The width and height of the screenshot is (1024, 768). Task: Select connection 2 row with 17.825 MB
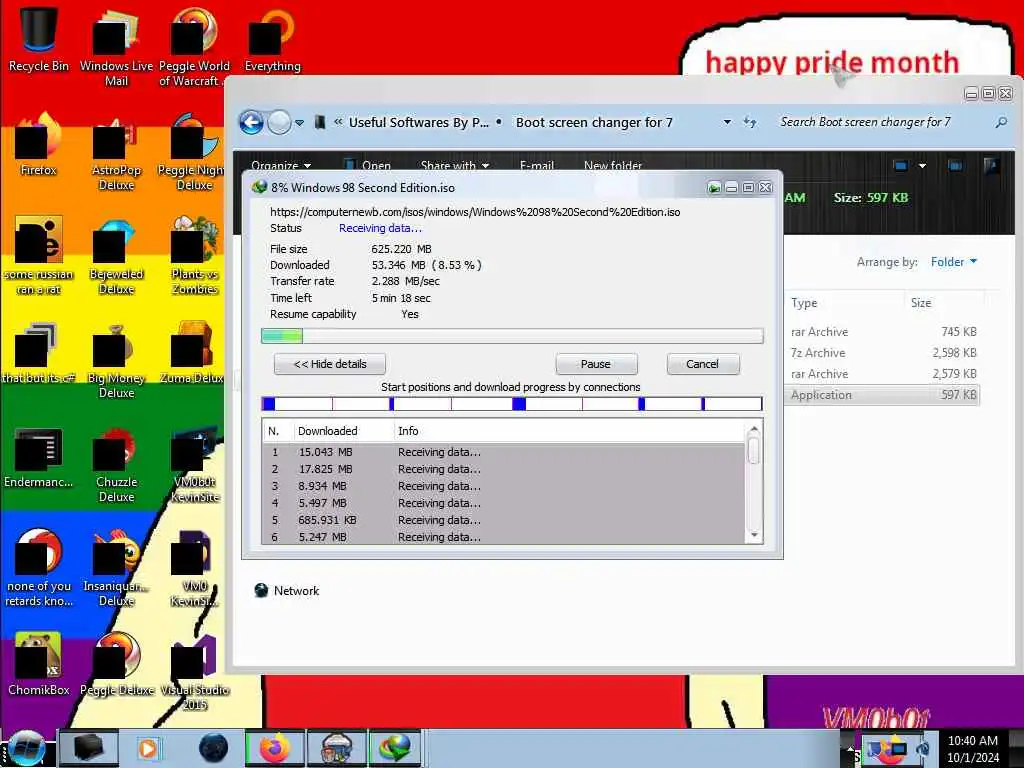pyautogui.click(x=504, y=469)
